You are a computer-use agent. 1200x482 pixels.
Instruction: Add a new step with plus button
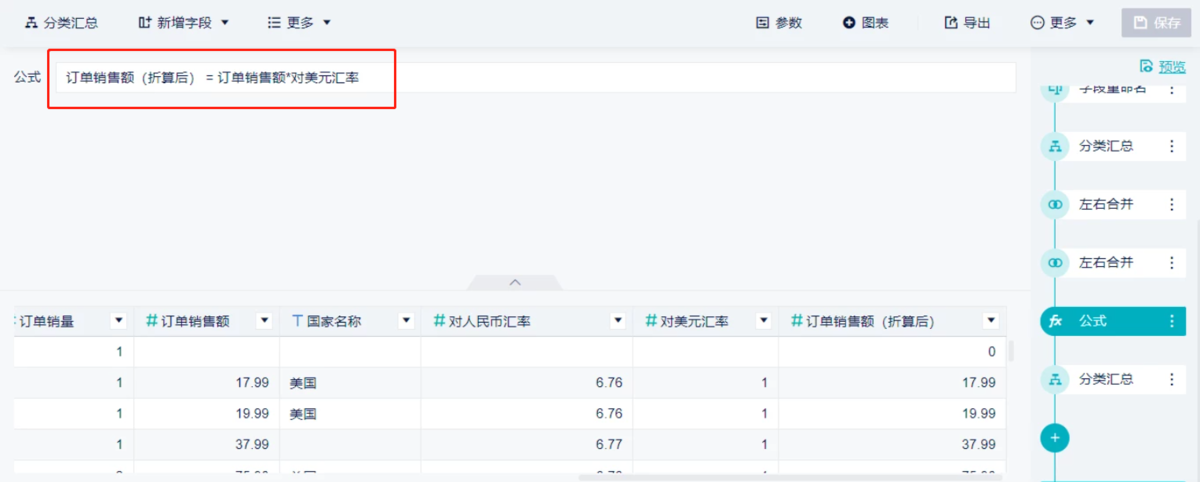tap(1055, 437)
